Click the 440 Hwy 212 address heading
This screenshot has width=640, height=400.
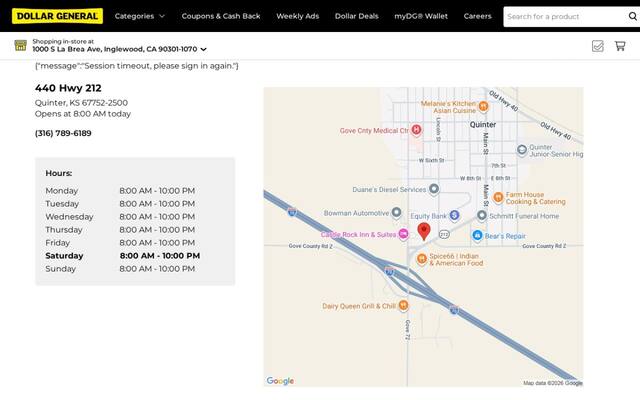point(68,88)
